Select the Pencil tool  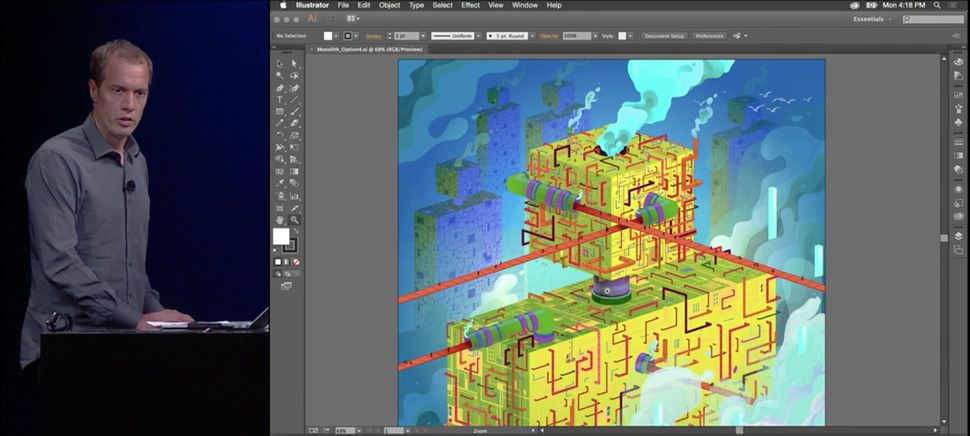[x=280, y=123]
